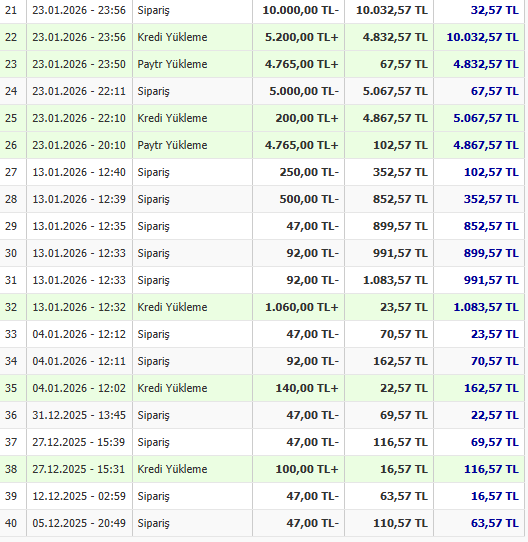This screenshot has width=528, height=542.
Task: Click the final balance 5.067,57 TL in row 25
Action: tap(486, 118)
